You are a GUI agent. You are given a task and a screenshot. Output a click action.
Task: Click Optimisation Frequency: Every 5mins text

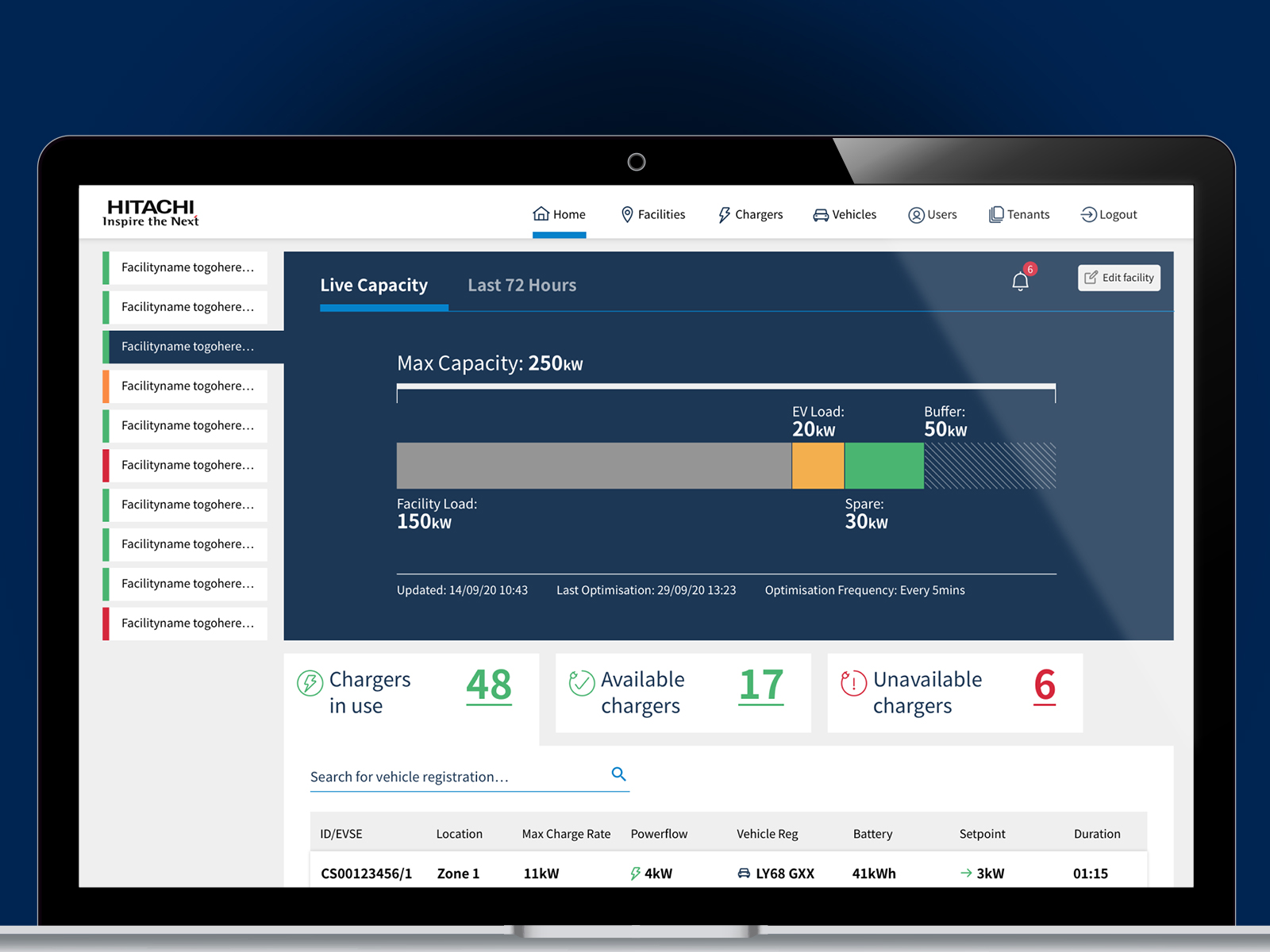click(865, 590)
